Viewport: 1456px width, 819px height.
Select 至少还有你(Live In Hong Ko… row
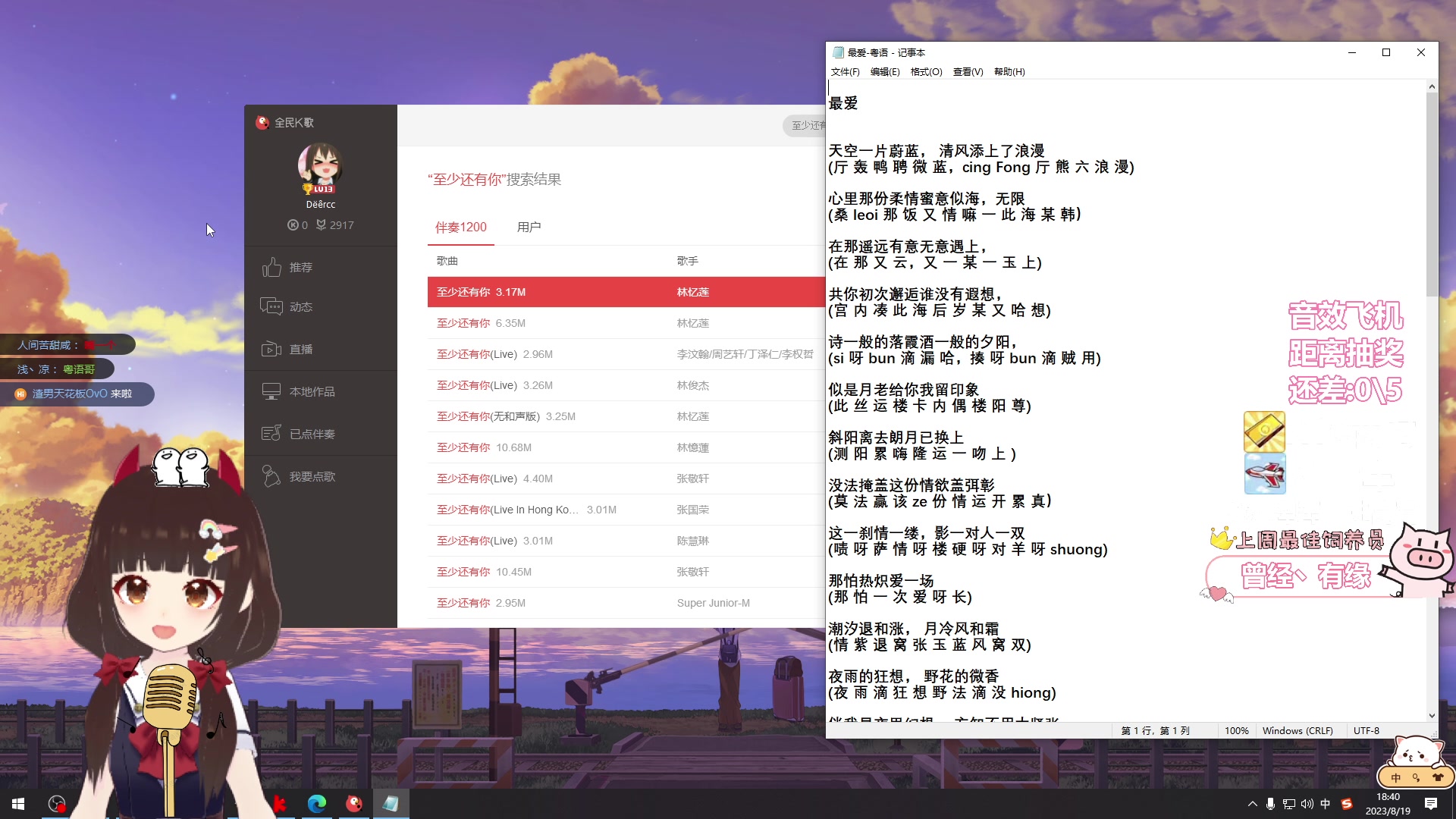pyautogui.click(x=626, y=510)
